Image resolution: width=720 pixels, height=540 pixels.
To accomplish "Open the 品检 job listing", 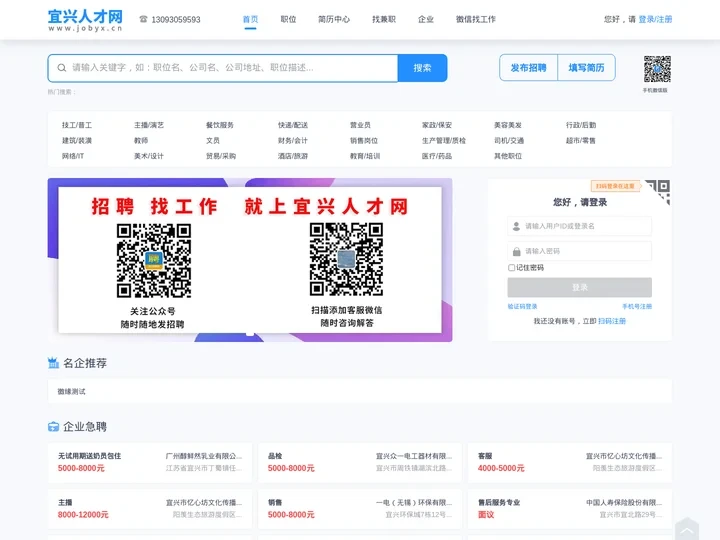I will 275,456.
